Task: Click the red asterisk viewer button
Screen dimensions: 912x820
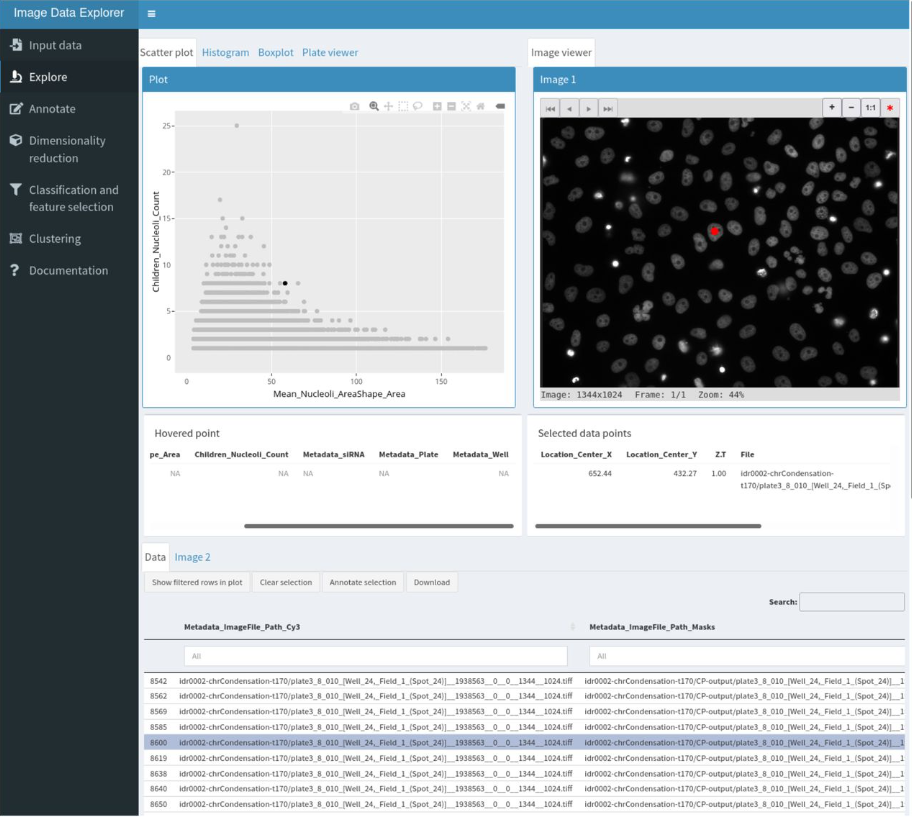Action: pos(890,107)
